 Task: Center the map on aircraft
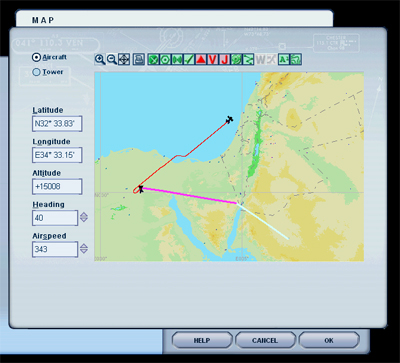point(124,60)
